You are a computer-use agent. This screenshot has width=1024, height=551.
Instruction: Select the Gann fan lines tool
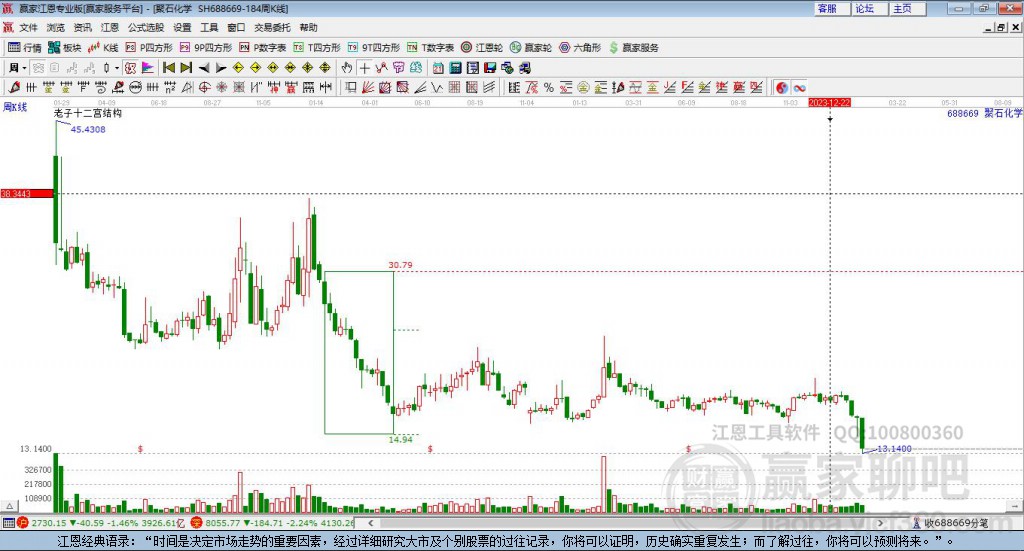point(368,87)
